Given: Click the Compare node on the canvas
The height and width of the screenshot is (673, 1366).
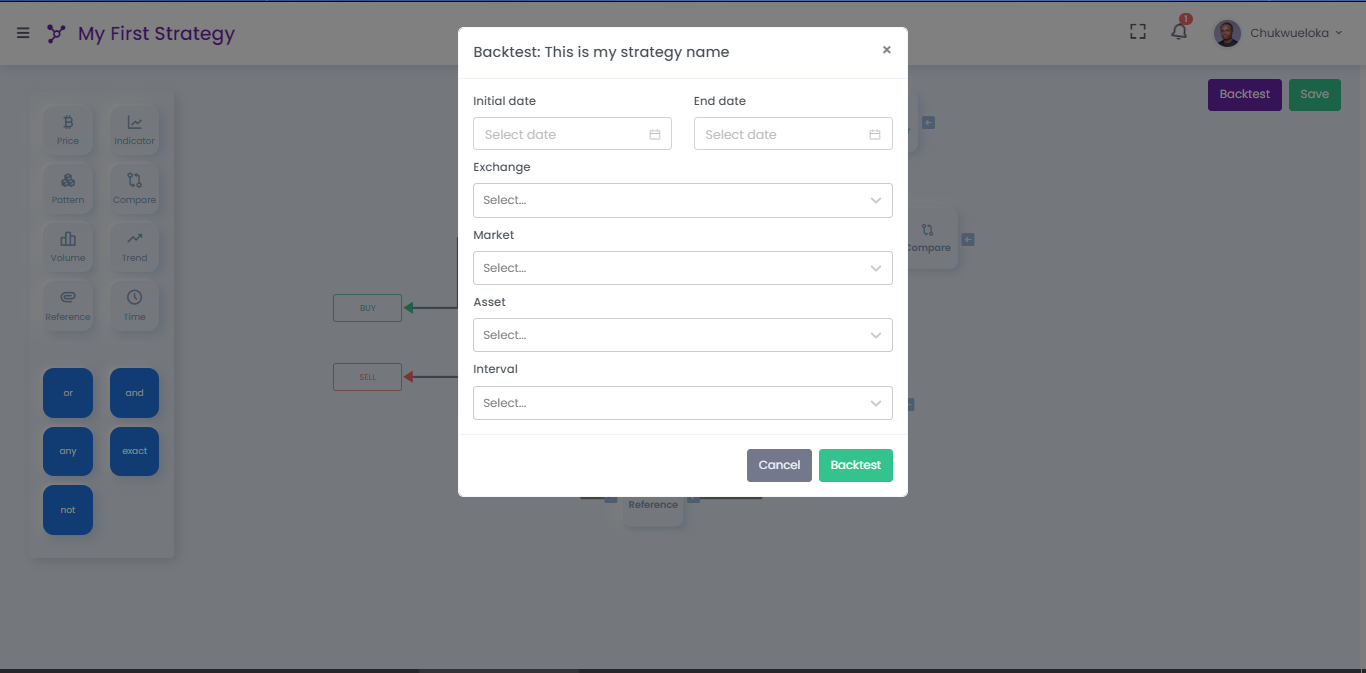Looking at the screenshot, I should click(932, 239).
